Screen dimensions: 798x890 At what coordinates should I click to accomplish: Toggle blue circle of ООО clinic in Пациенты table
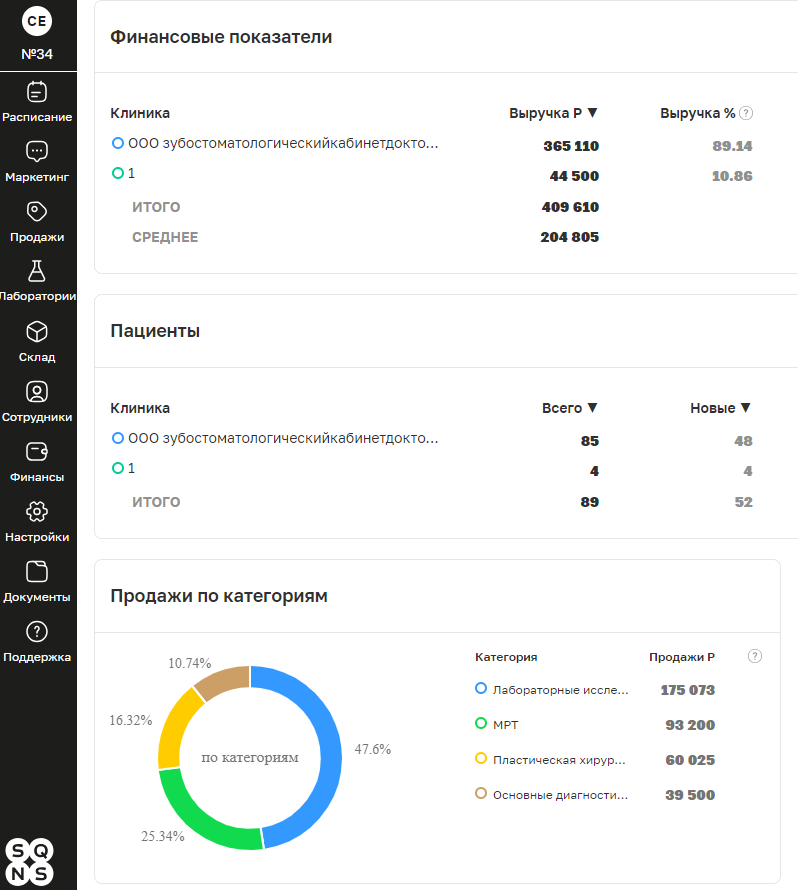click(118, 438)
